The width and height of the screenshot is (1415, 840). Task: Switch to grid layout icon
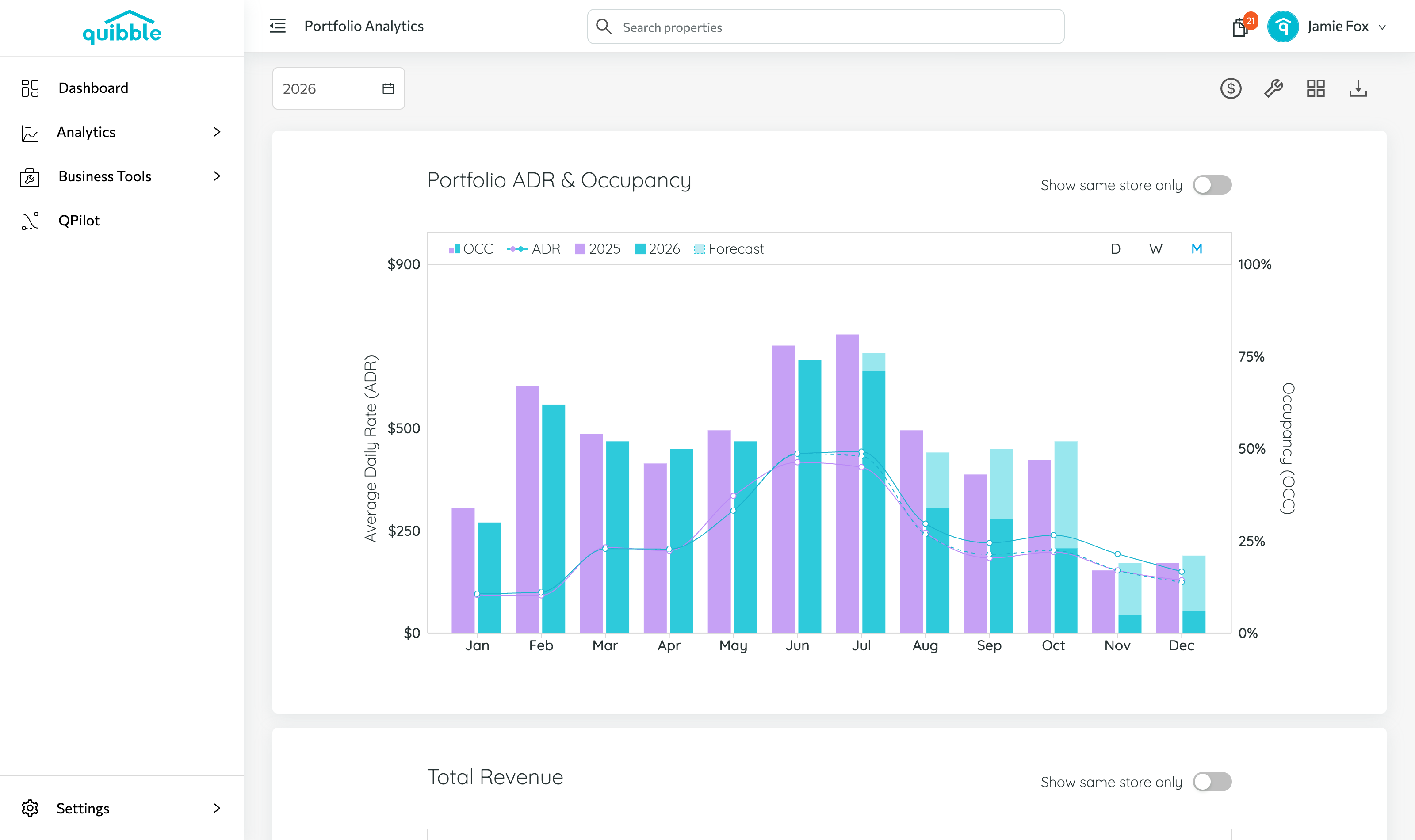[1316, 88]
